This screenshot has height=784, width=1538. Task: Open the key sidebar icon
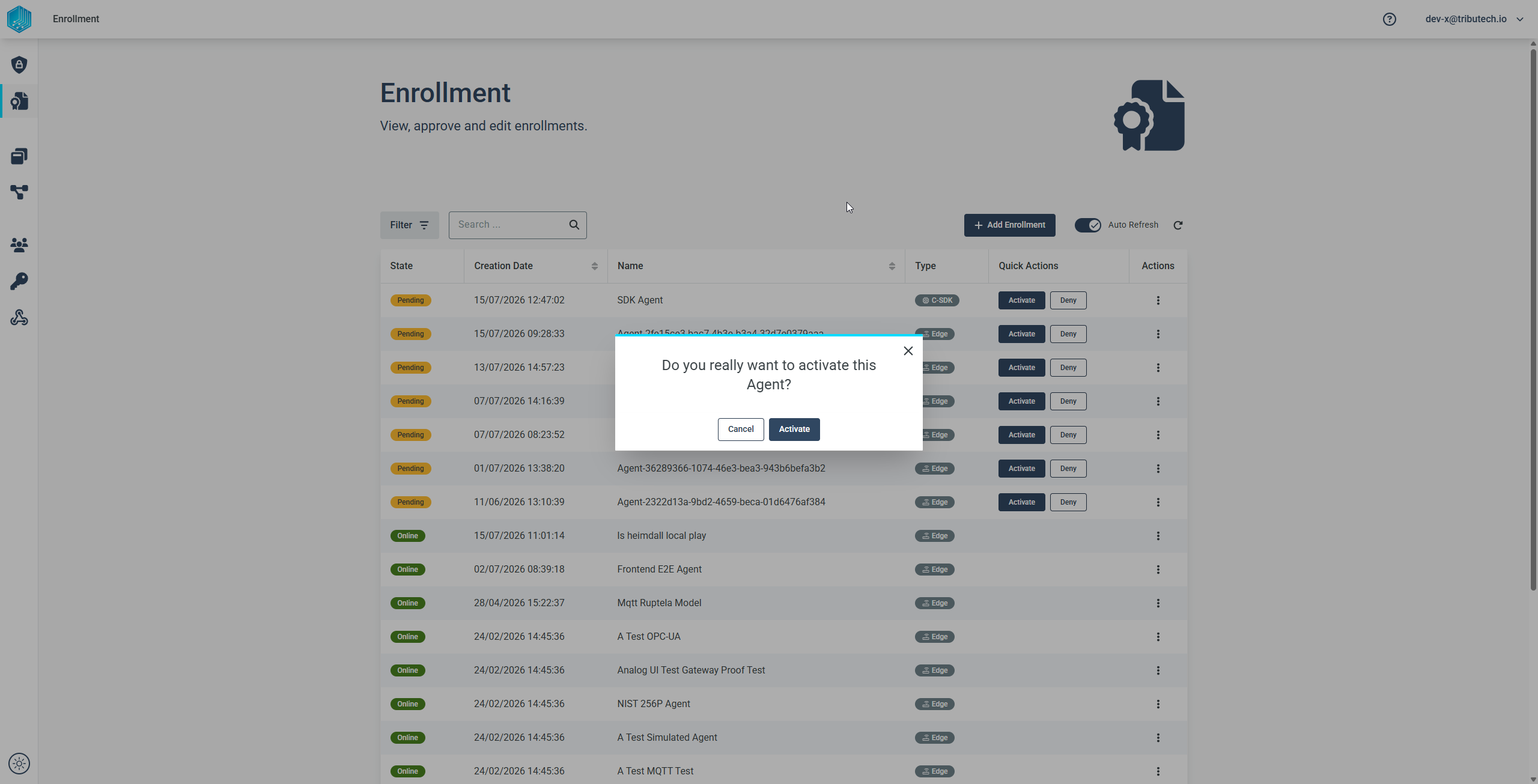tap(19, 281)
